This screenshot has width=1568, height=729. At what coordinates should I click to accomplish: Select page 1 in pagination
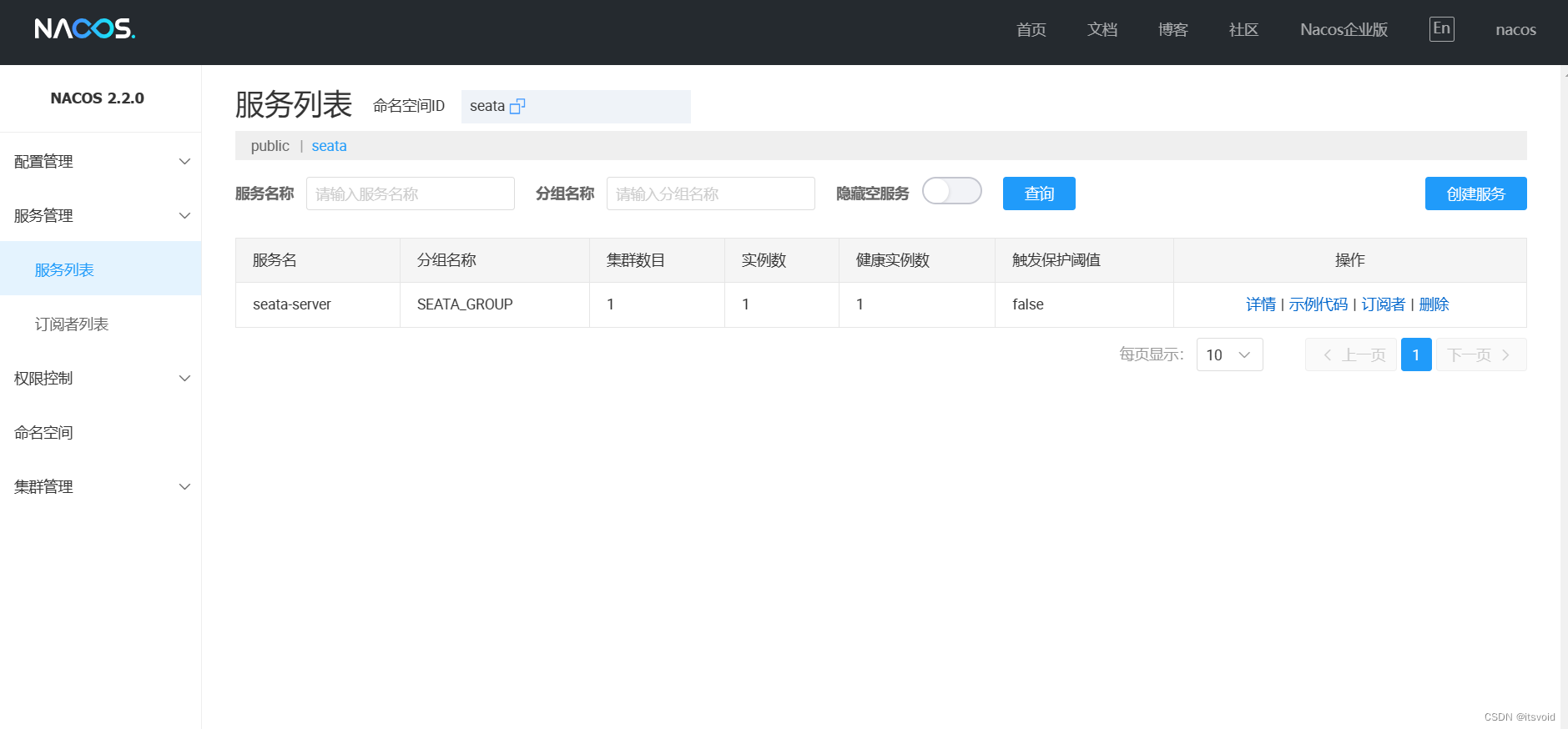click(x=1416, y=354)
